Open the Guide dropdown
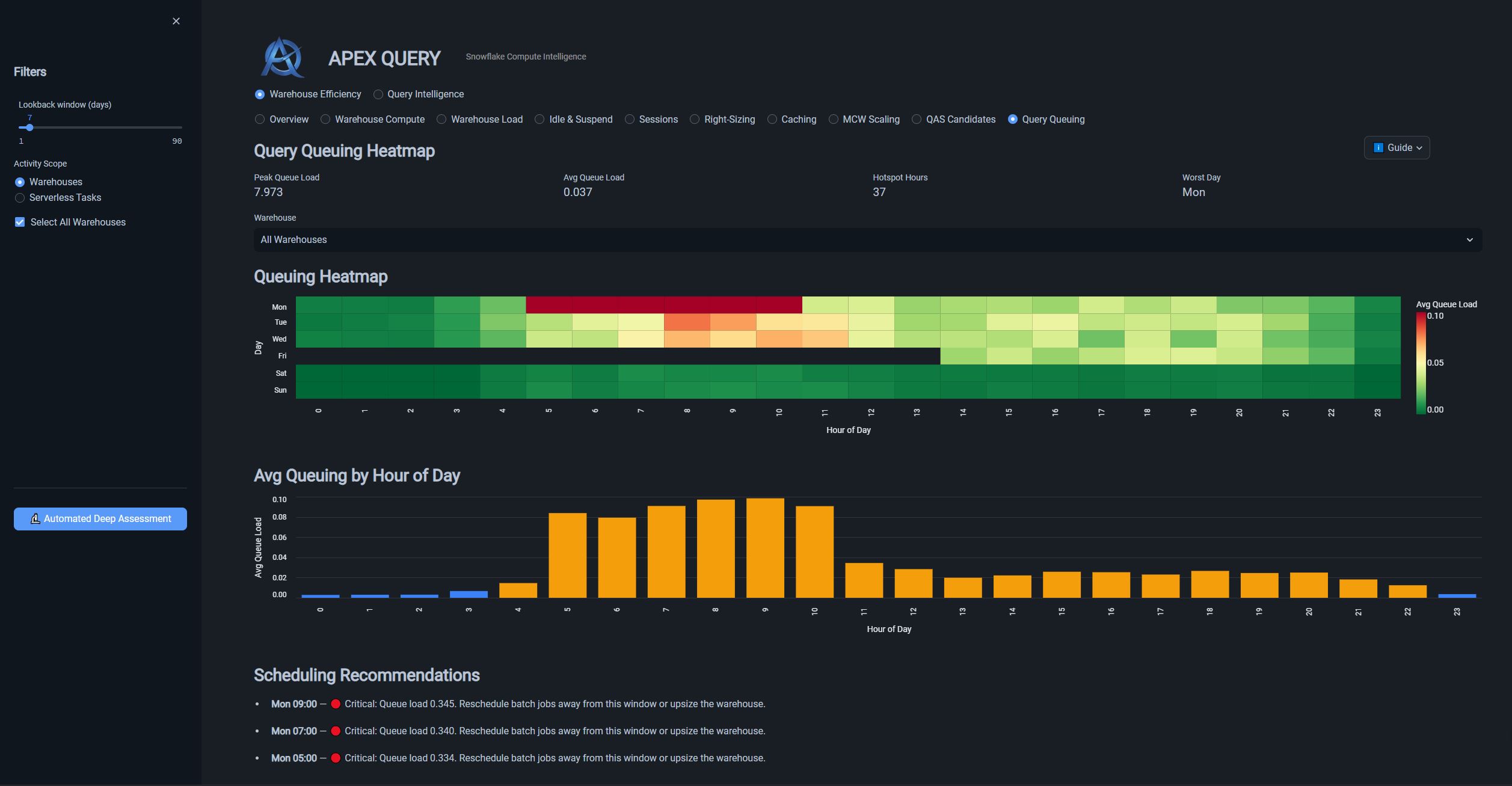This screenshot has height=786, width=1512. tap(1397, 148)
